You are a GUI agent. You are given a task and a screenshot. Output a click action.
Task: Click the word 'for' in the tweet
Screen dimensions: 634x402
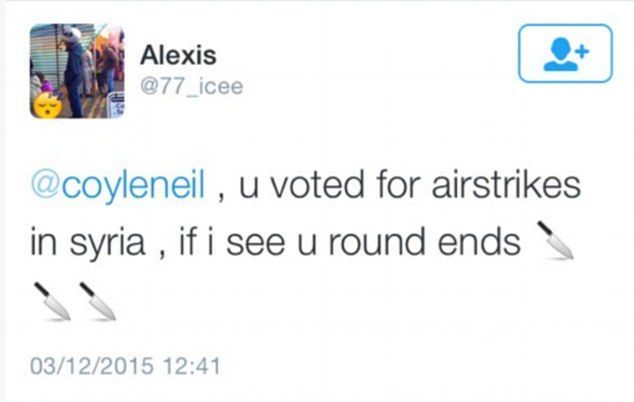[398, 185]
